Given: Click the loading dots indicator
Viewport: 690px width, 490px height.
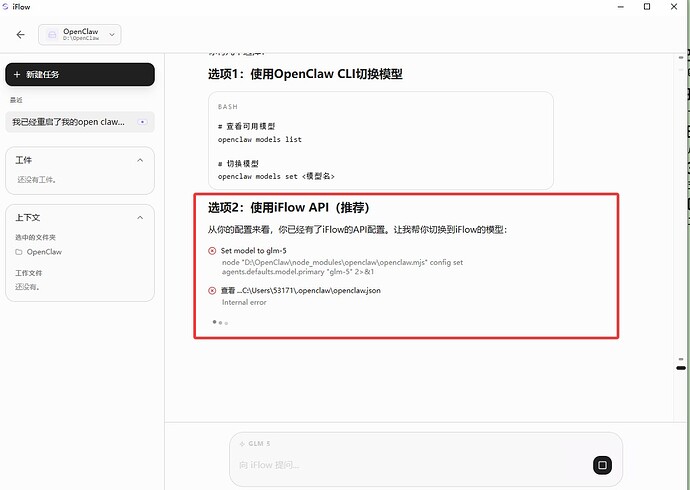Looking at the screenshot, I should click(x=220, y=323).
